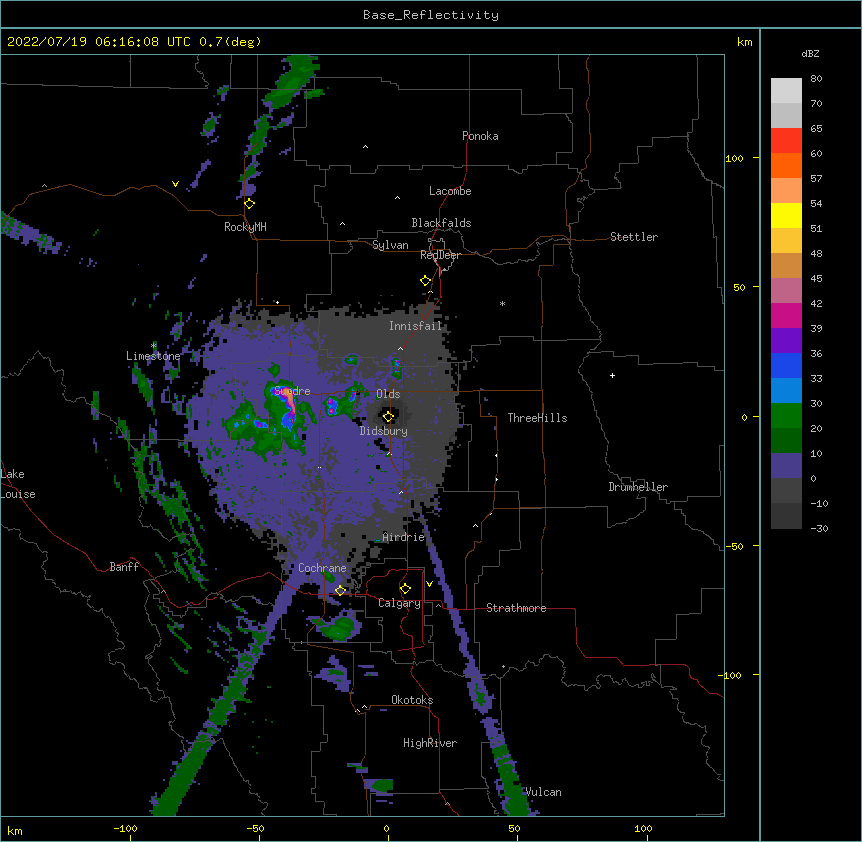This screenshot has height=842, width=862.
Task: Click the yellow diamond marker above RockyMH
Action: (249, 204)
